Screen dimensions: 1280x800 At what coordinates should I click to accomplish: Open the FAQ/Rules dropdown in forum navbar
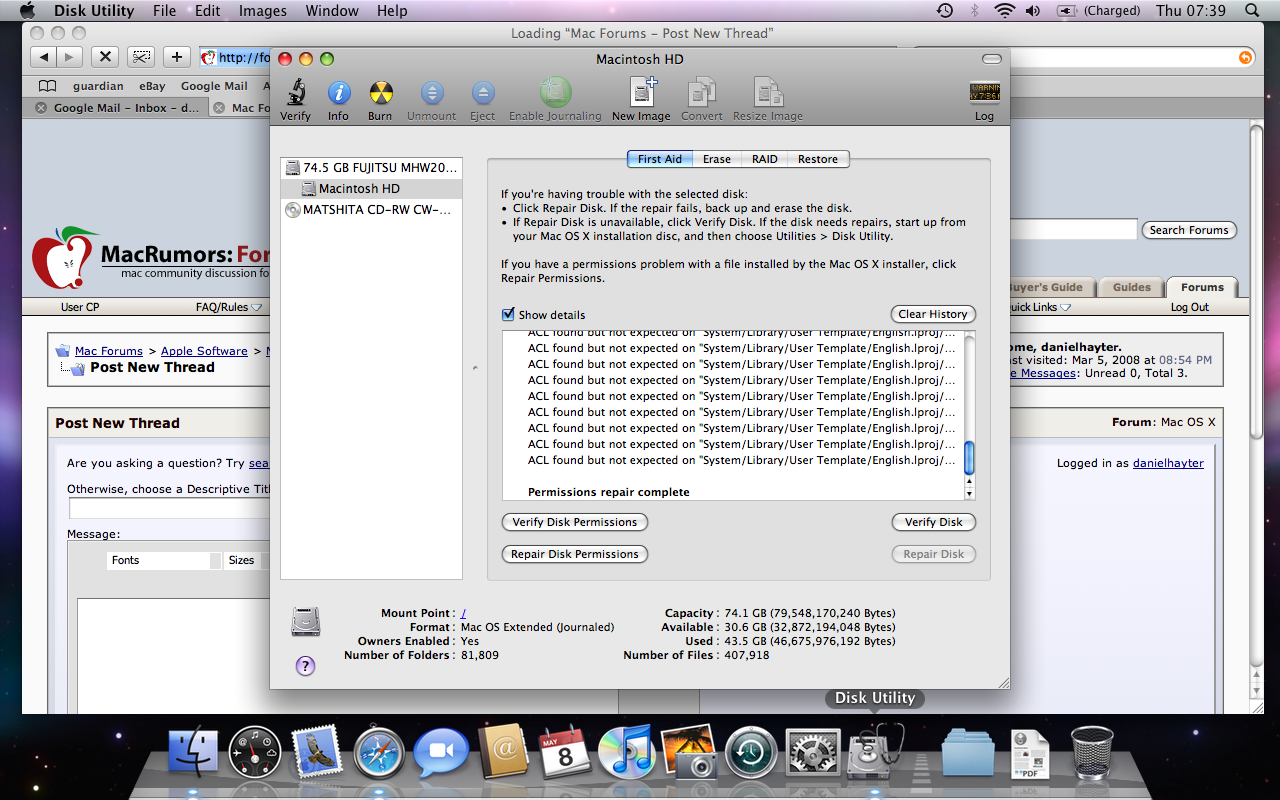(229, 307)
